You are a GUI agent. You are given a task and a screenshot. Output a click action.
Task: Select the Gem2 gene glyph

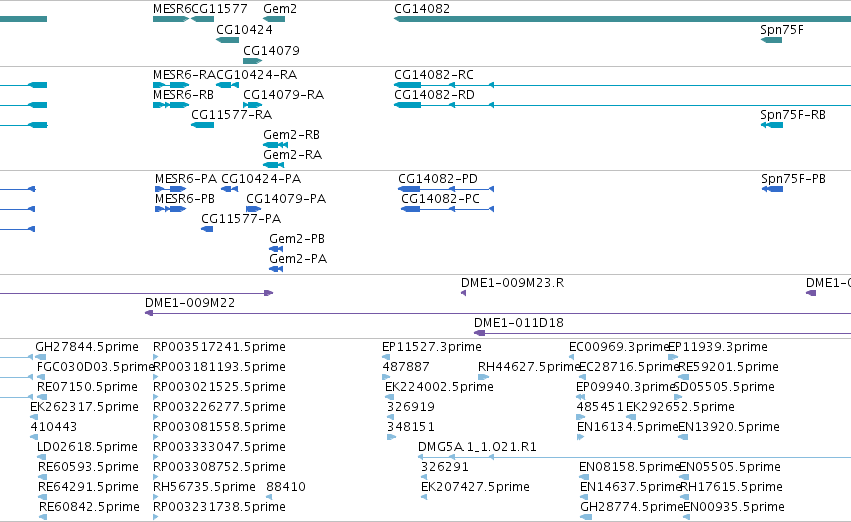274,19
